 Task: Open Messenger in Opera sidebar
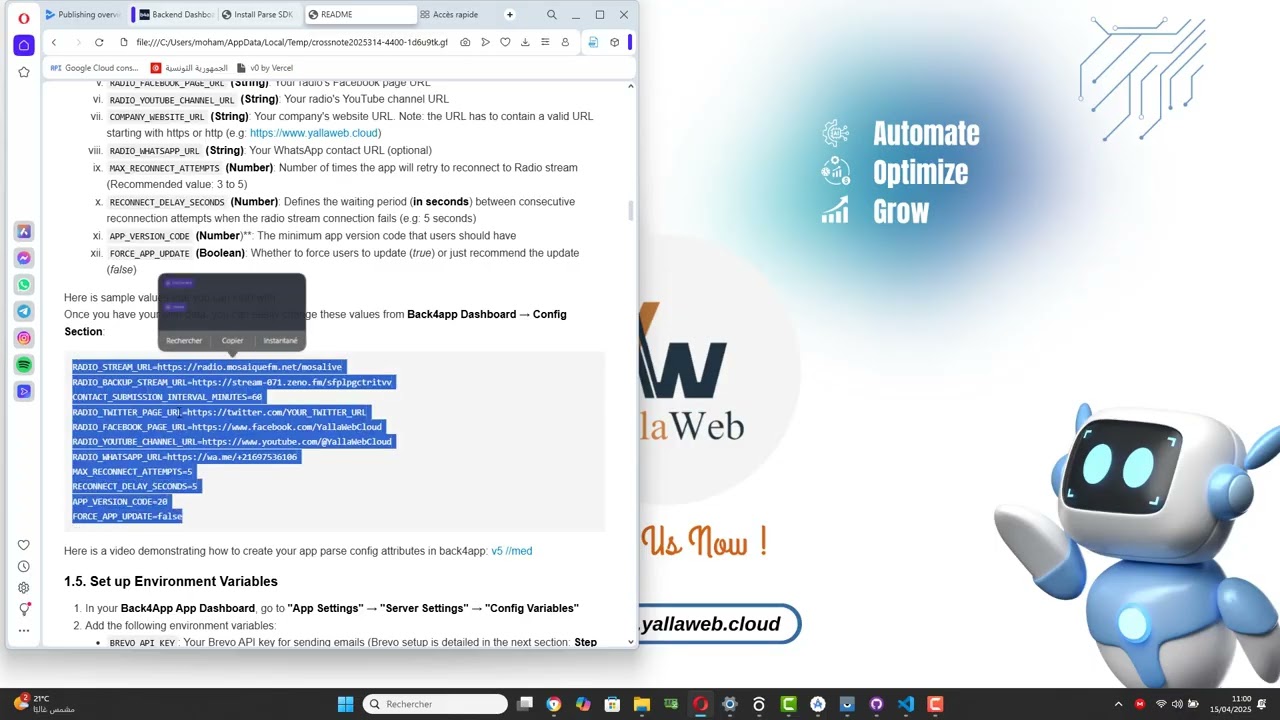click(x=24, y=258)
